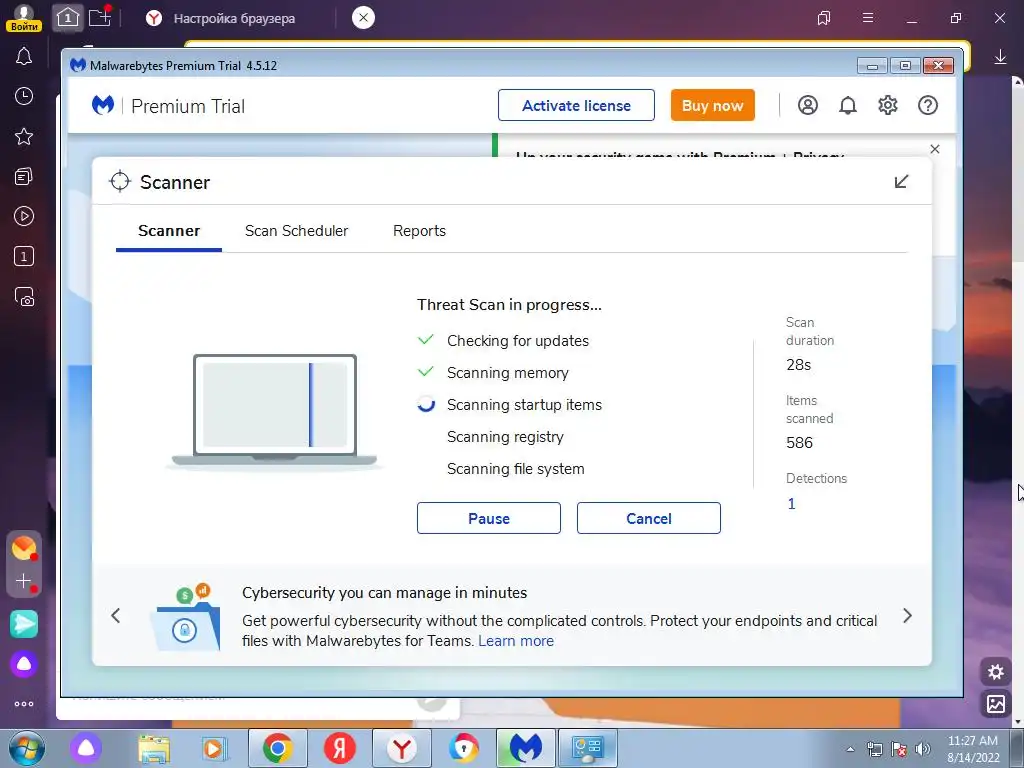The height and width of the screenshot is (768, 1024).
Task: Add sidebar app with plus icon
Action: [24, 581]
